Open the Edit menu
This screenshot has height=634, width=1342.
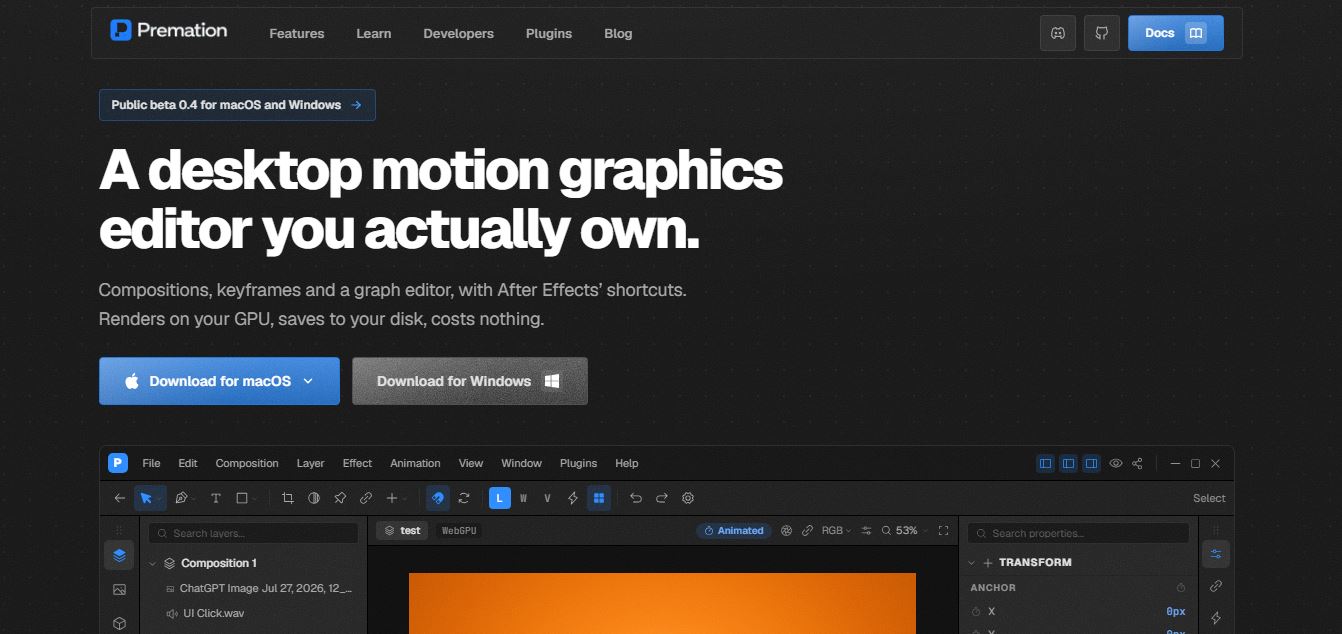tap(188, 464)
